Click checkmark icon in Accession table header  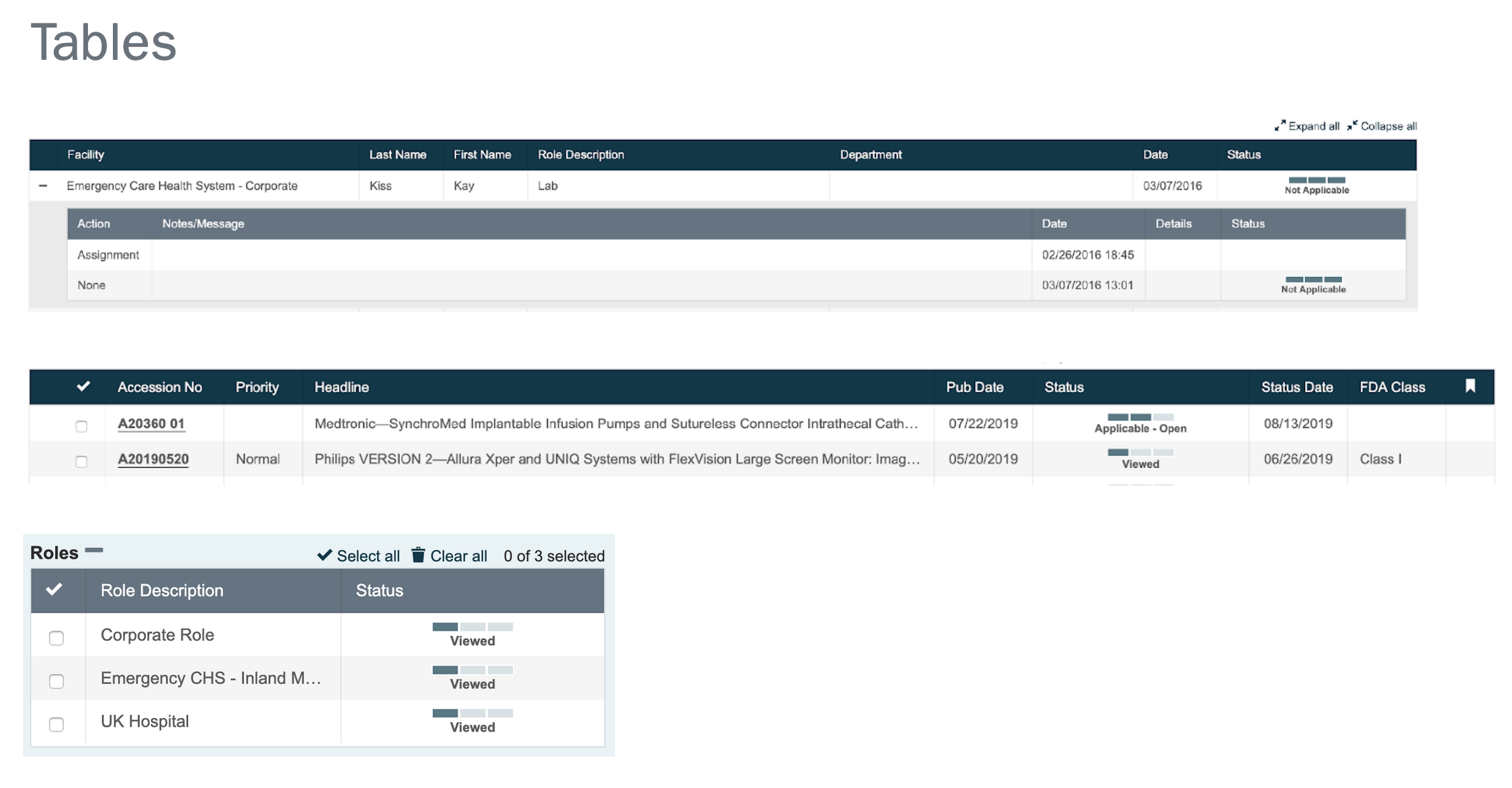[x=83, y=387]
